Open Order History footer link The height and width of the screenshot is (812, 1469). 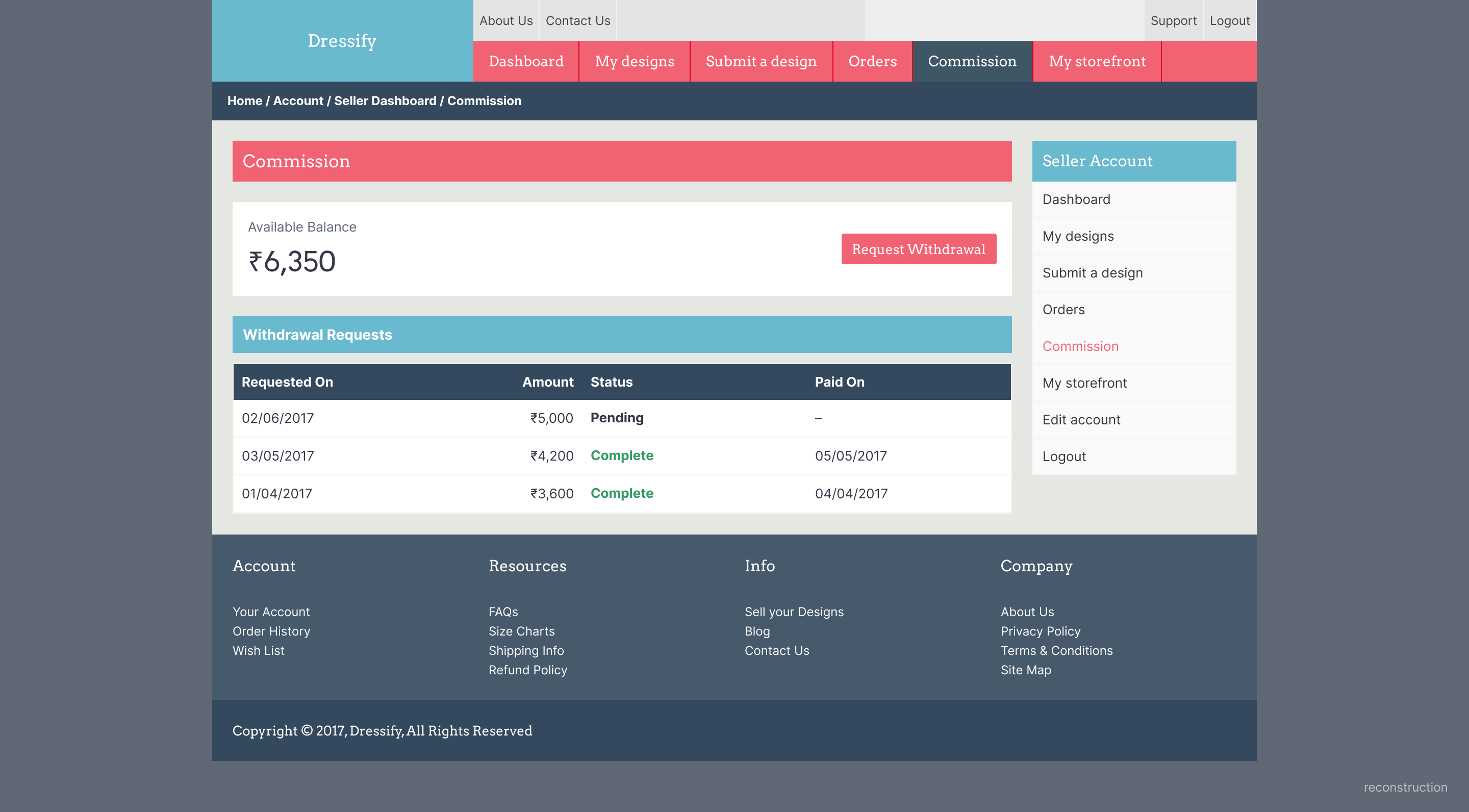271,631
